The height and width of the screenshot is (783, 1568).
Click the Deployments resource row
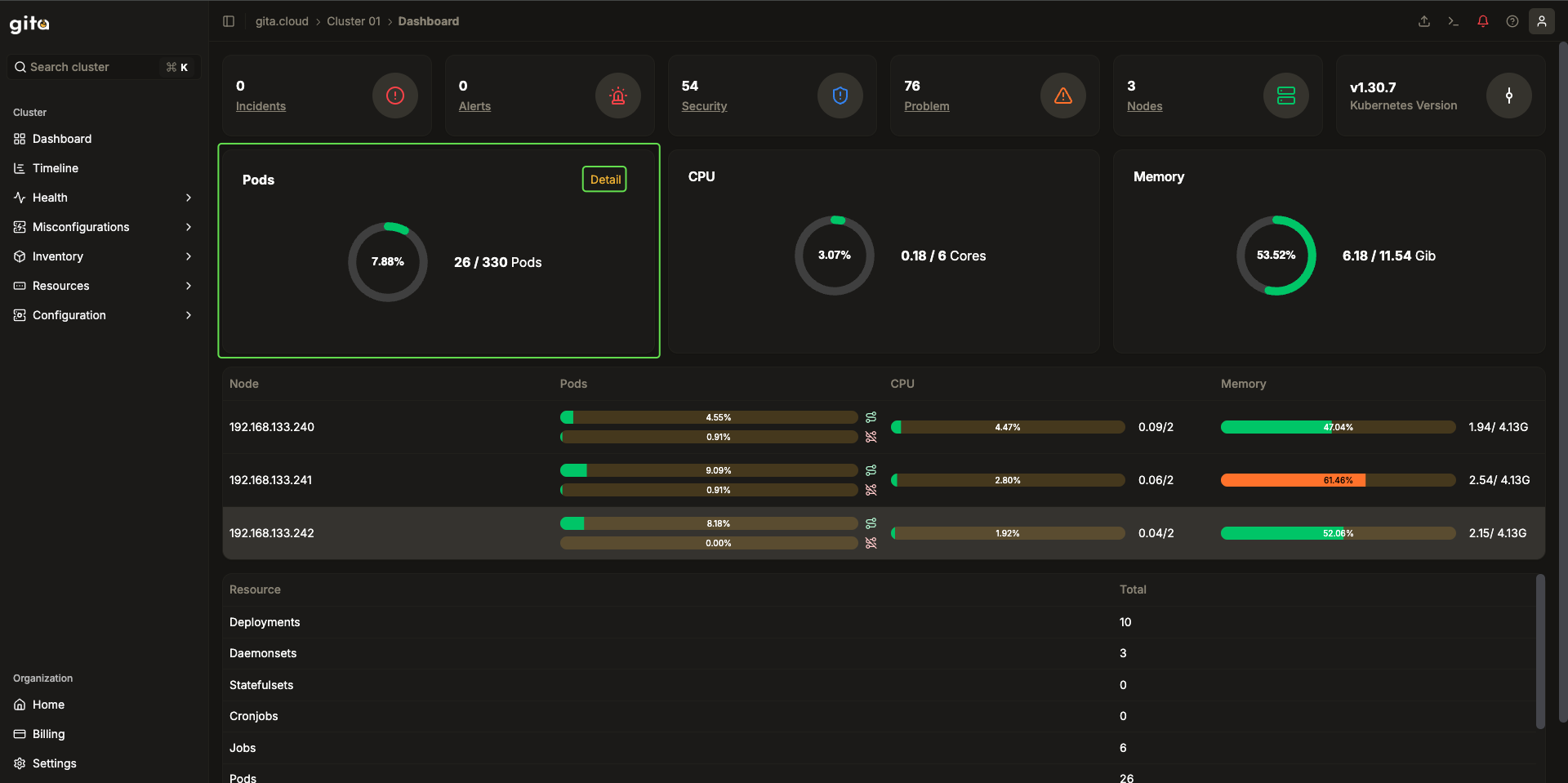(x=880, y=622)
